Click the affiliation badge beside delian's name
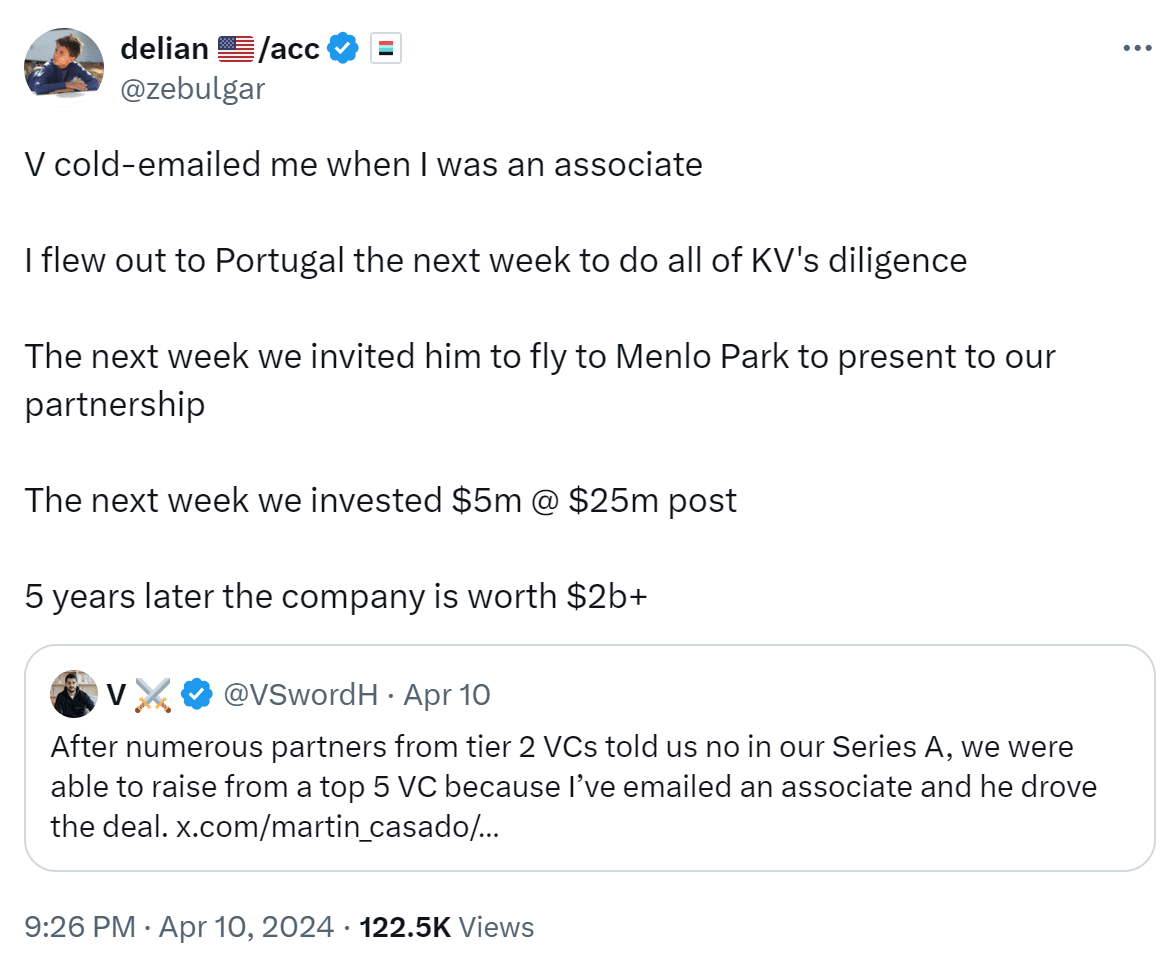 [x=386, y=48]
